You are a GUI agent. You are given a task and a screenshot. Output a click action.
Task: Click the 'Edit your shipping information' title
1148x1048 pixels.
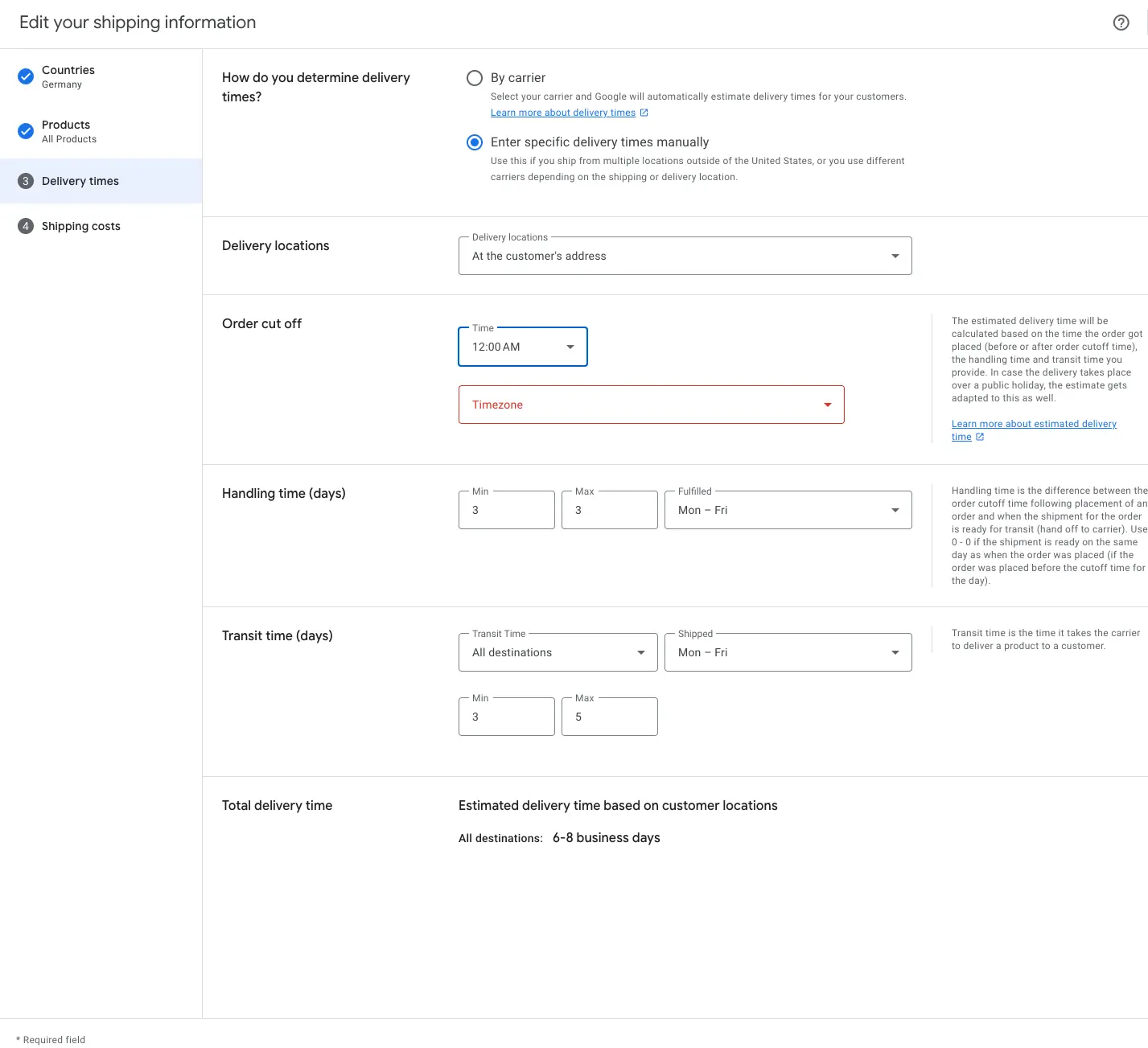coord(138,23)
